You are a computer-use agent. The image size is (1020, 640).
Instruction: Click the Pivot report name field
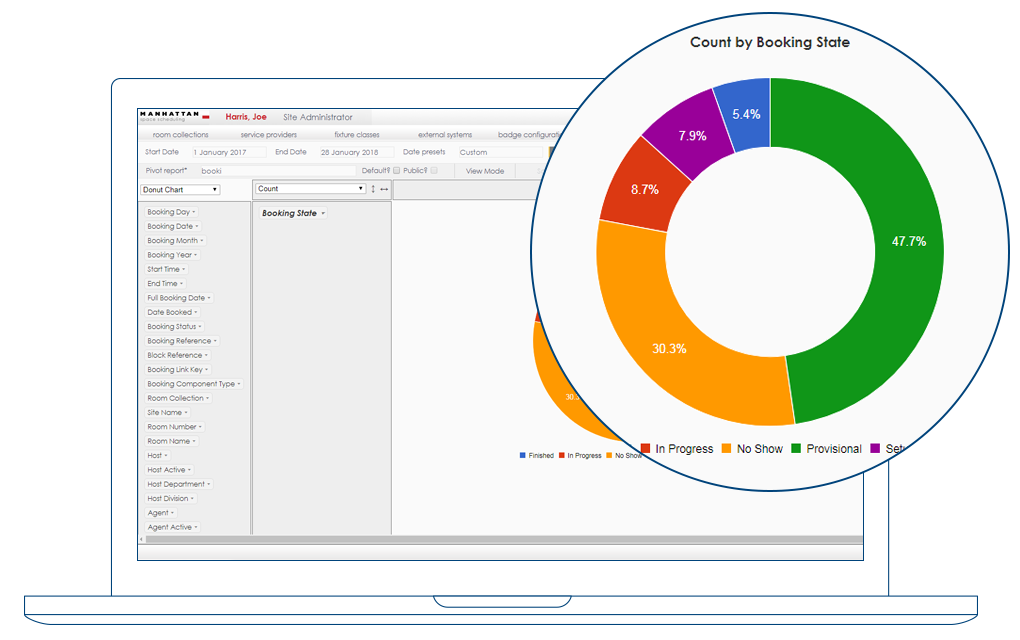(x=278, y=170)
